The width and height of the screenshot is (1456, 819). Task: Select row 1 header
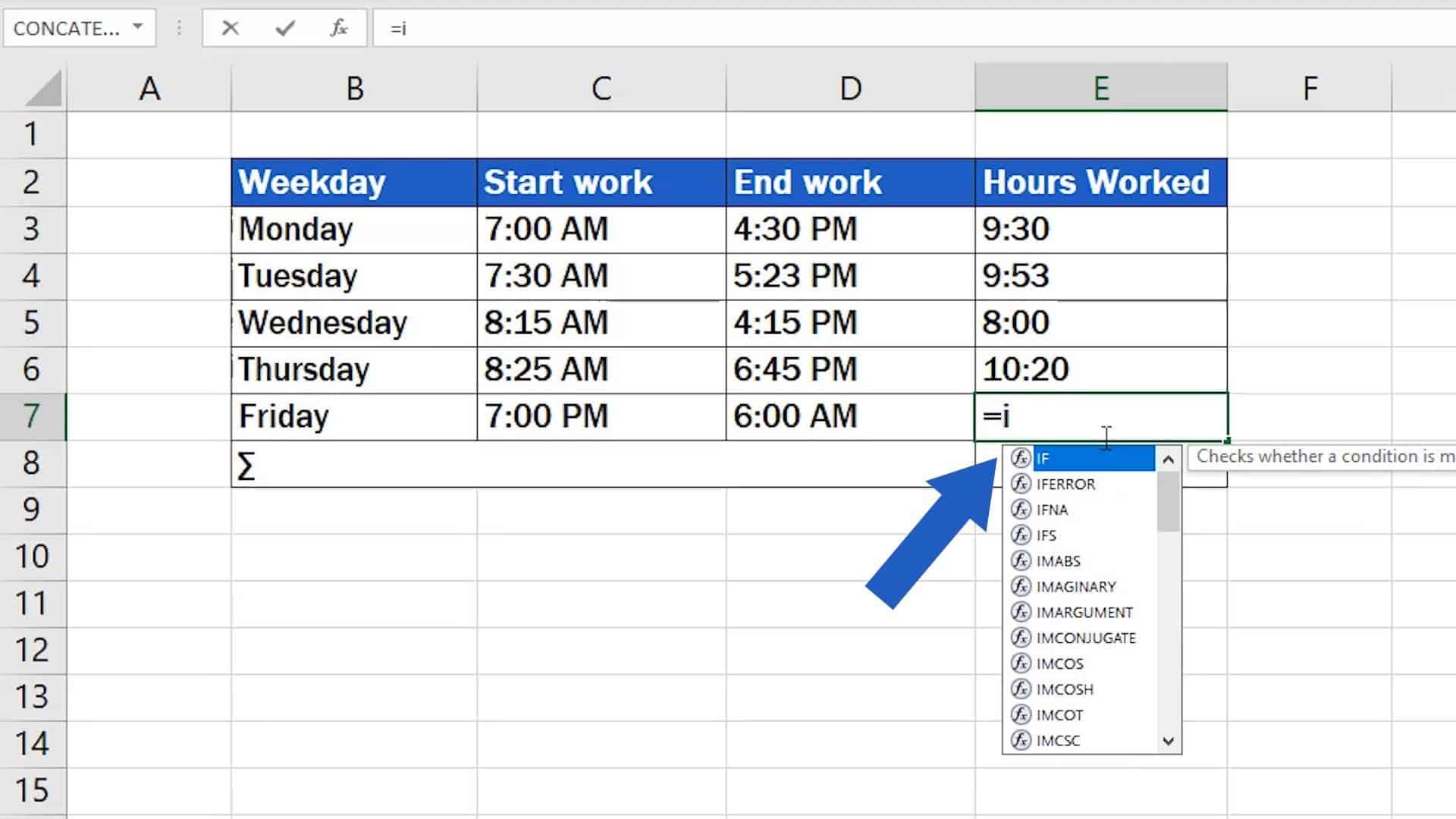33,135
